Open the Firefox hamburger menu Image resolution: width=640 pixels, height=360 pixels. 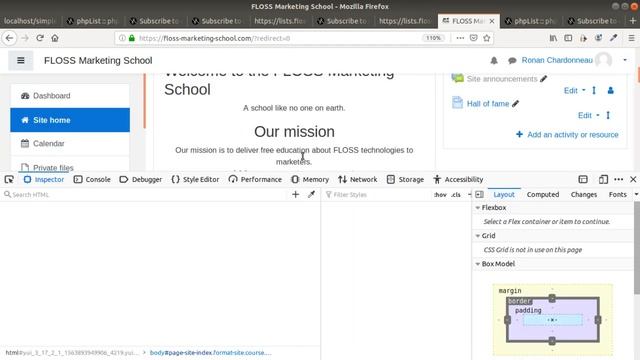(x=631, y=38)
